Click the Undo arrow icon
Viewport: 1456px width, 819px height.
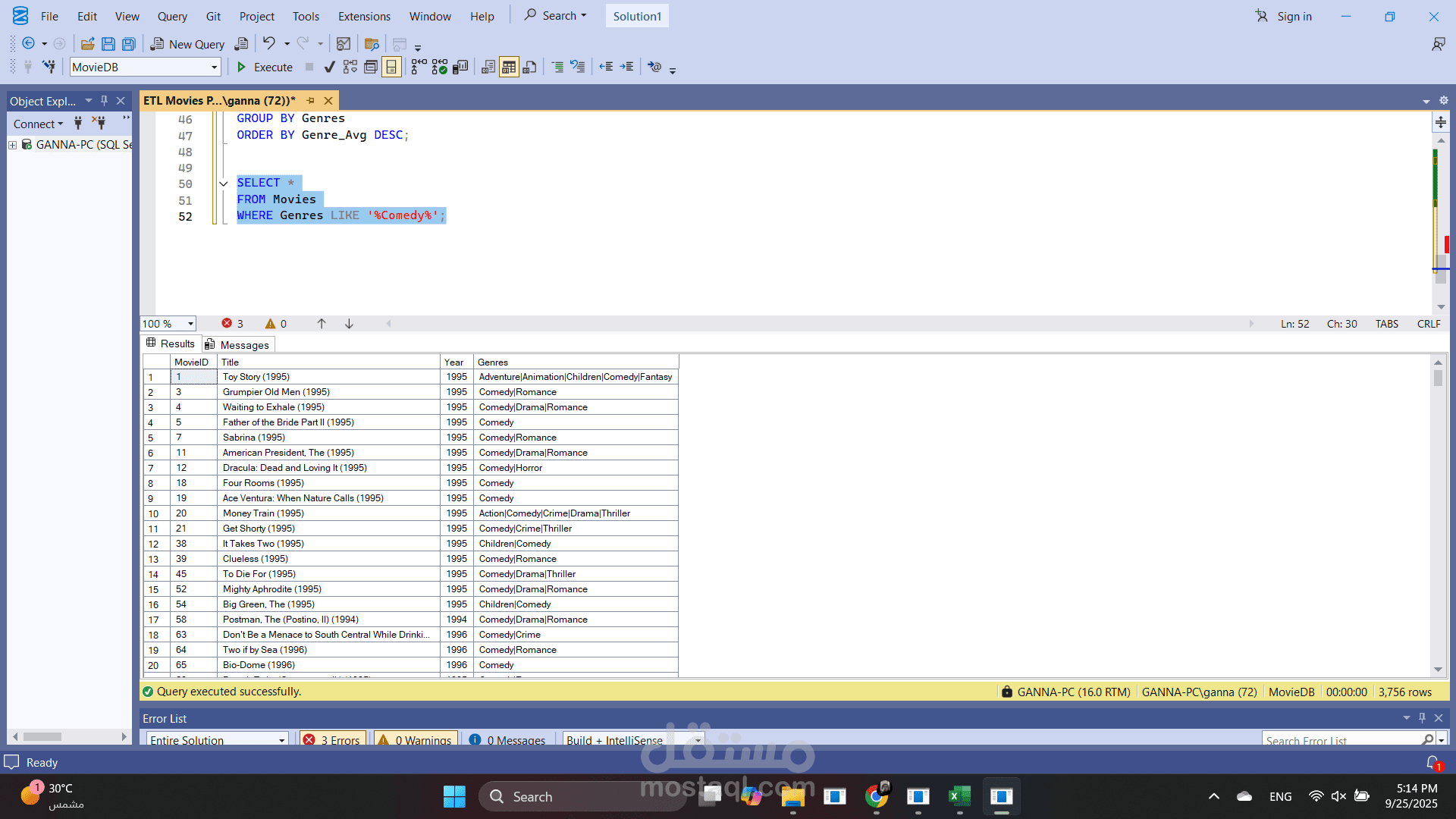269,43
